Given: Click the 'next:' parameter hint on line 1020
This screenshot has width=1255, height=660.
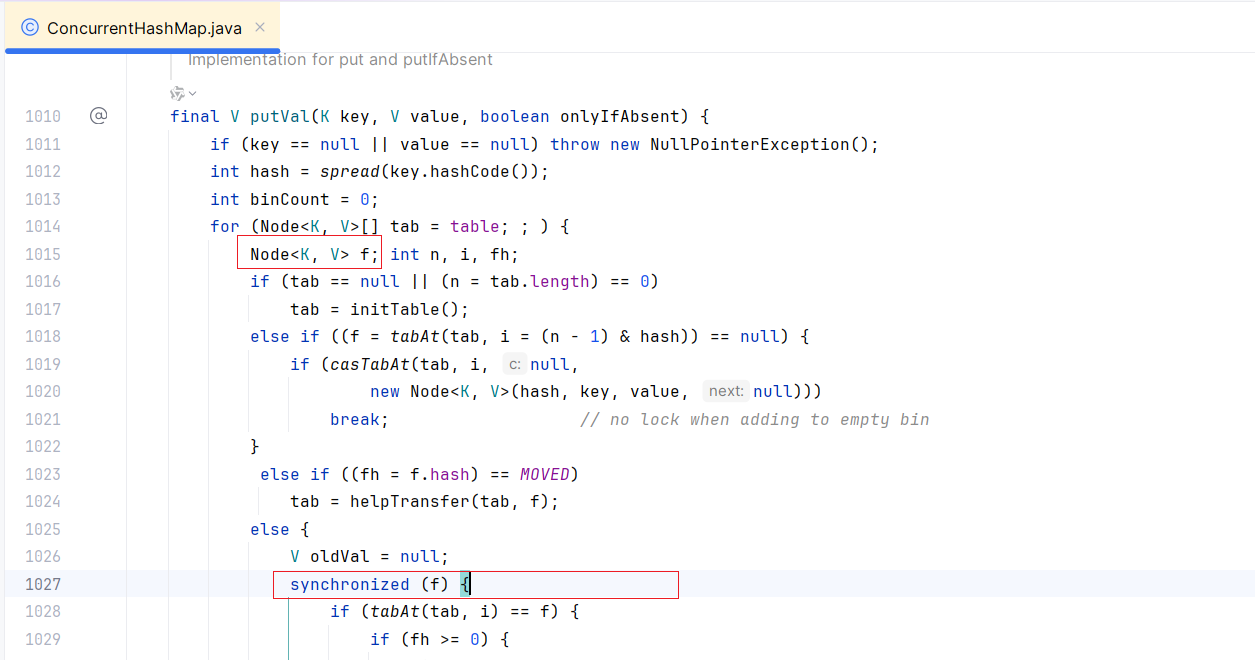Looking at the screenshot, I should pos(726,392).
